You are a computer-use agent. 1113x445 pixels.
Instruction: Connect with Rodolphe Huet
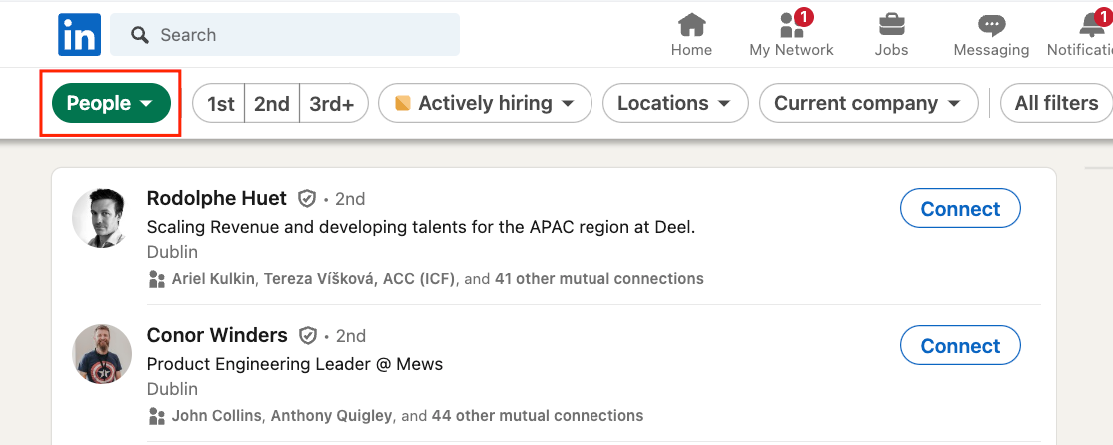pos(960,209)
